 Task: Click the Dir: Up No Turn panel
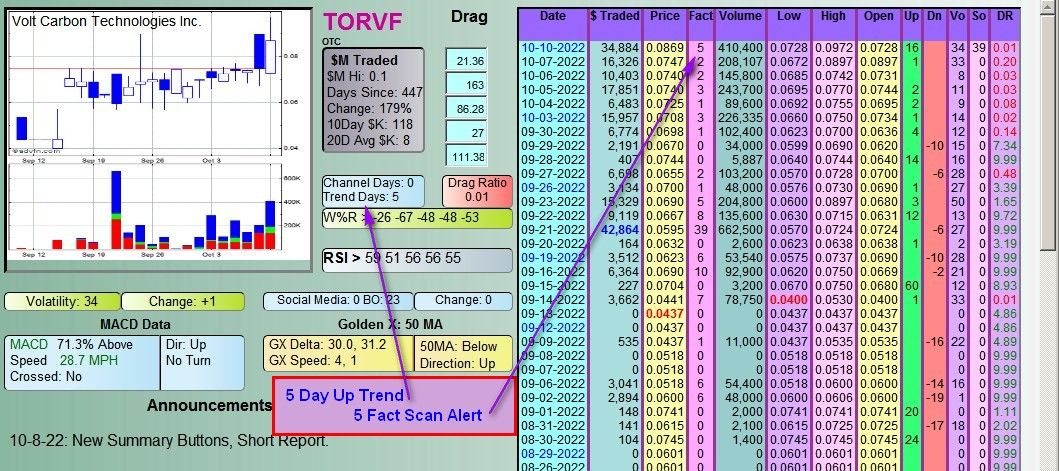(x=203, y=362)
